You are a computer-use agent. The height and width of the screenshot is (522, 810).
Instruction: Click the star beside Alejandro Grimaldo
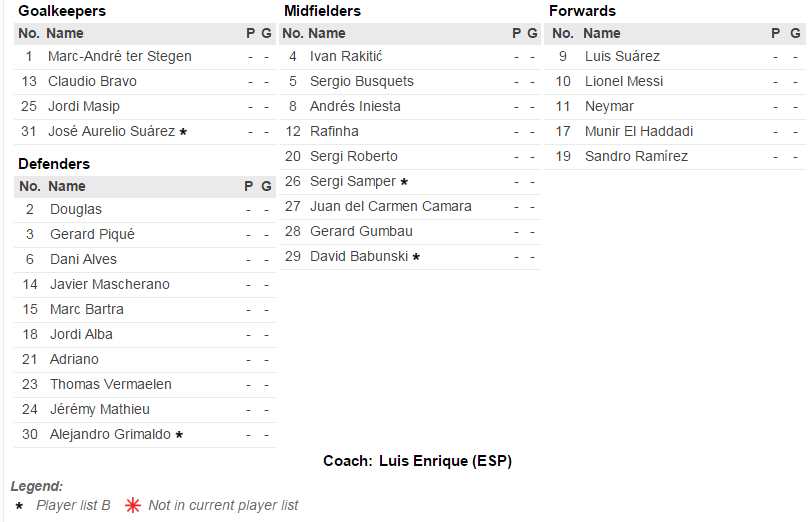point(179,435)
